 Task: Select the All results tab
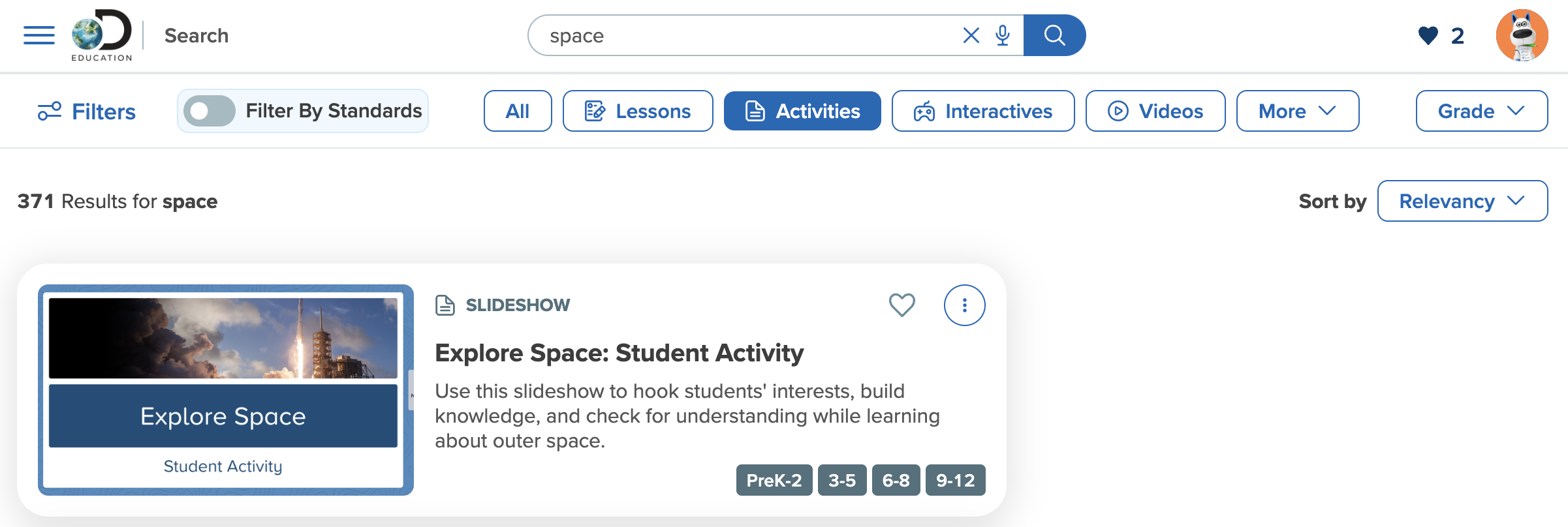coord(518,111)
